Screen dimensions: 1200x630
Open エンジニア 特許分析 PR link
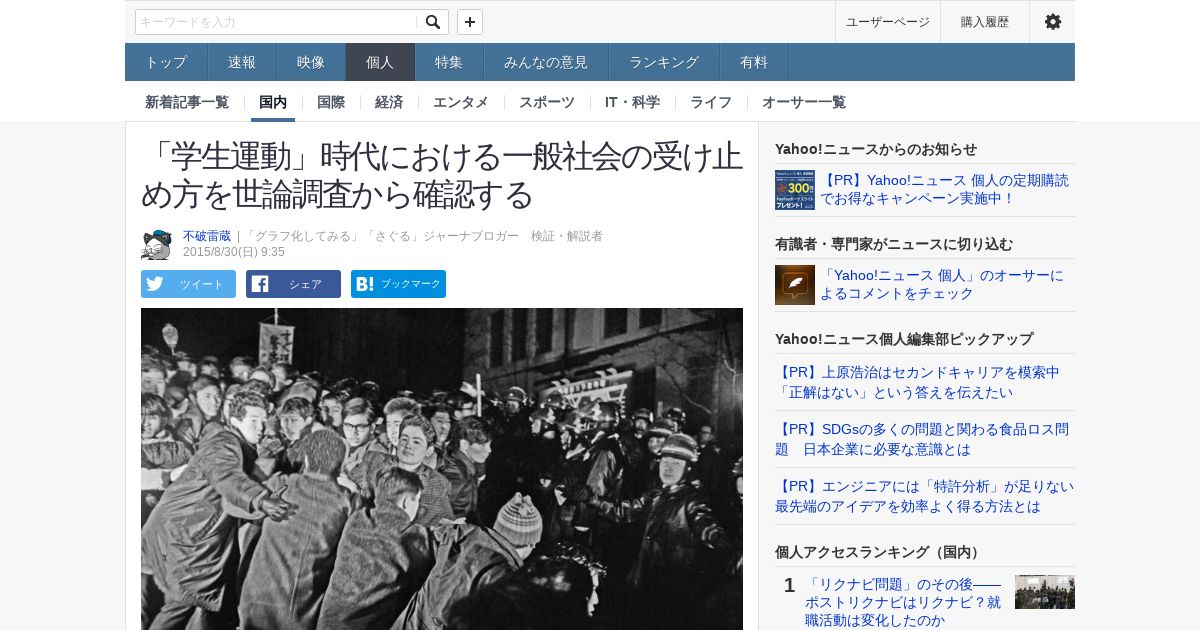[924, 496]
